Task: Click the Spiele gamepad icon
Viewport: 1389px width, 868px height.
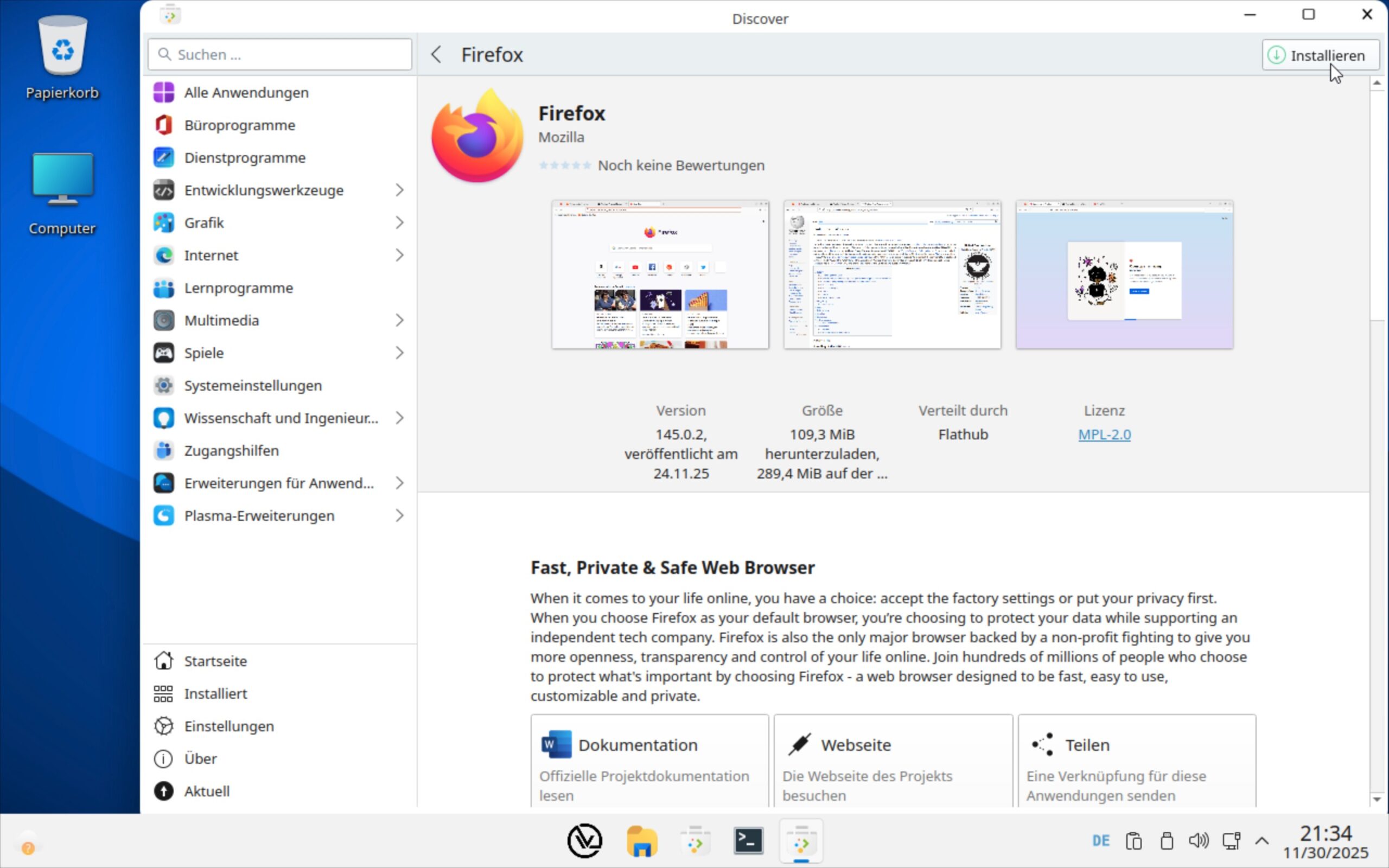Action: pyautogui.click(x=163, y=353)
